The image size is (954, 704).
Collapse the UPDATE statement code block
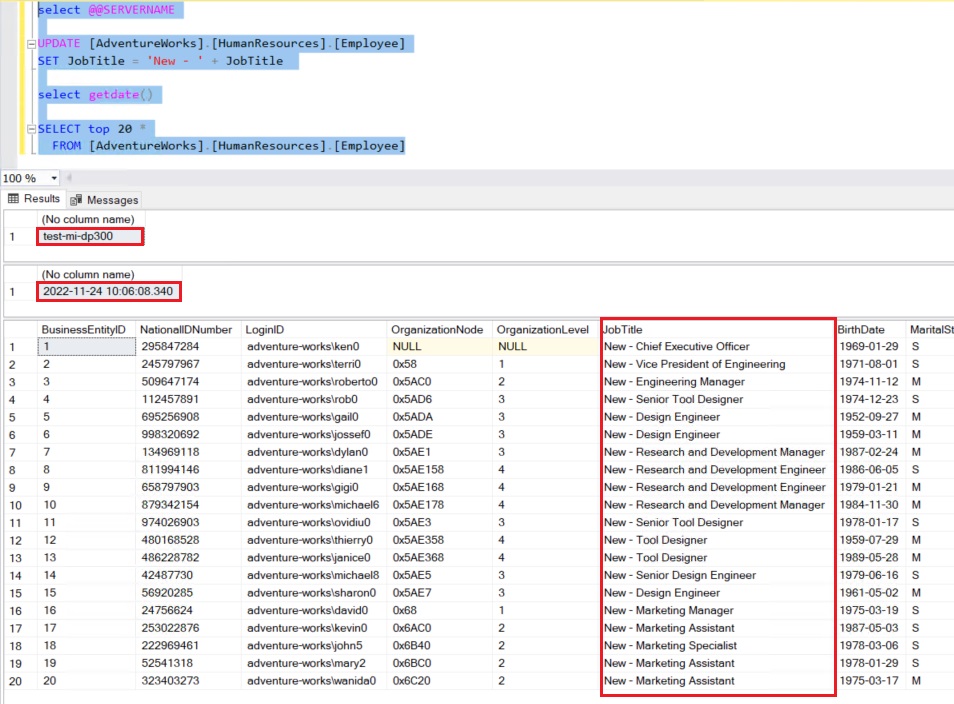[x=32, y=44]
